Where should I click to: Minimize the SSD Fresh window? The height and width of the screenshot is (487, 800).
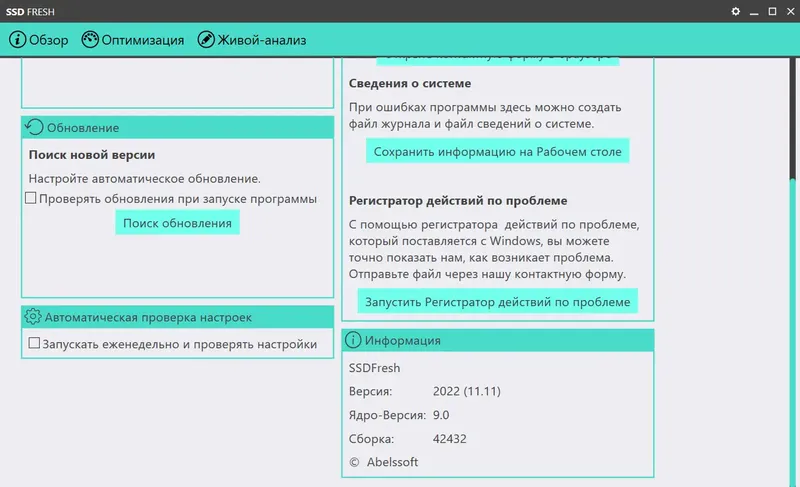click(x=754, y=11)
